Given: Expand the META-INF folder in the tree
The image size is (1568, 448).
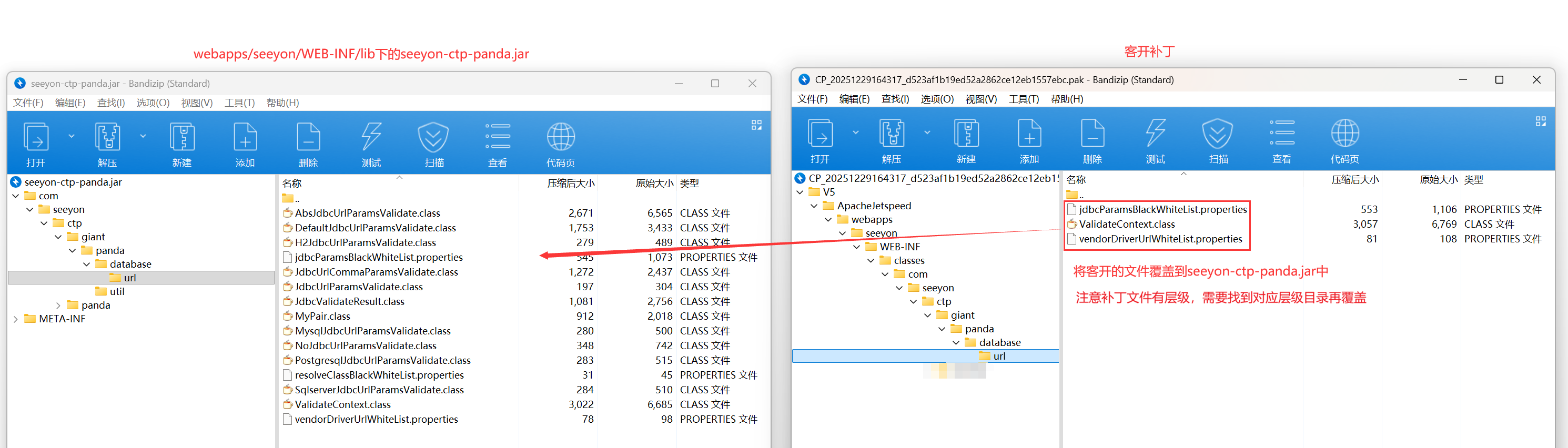Looking at the screenshot, I should tap(16, 319).
